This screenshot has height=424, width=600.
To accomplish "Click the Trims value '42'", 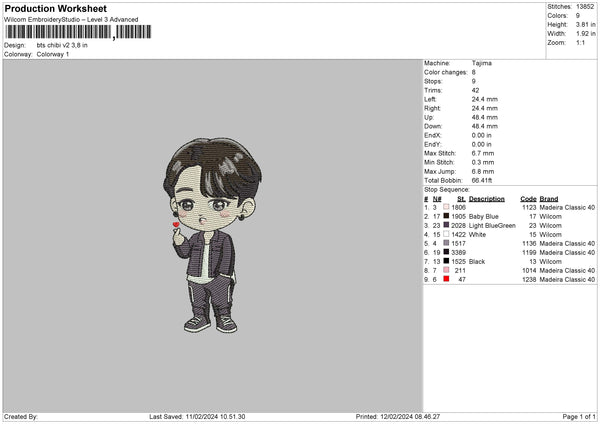I will click(475, 90).
